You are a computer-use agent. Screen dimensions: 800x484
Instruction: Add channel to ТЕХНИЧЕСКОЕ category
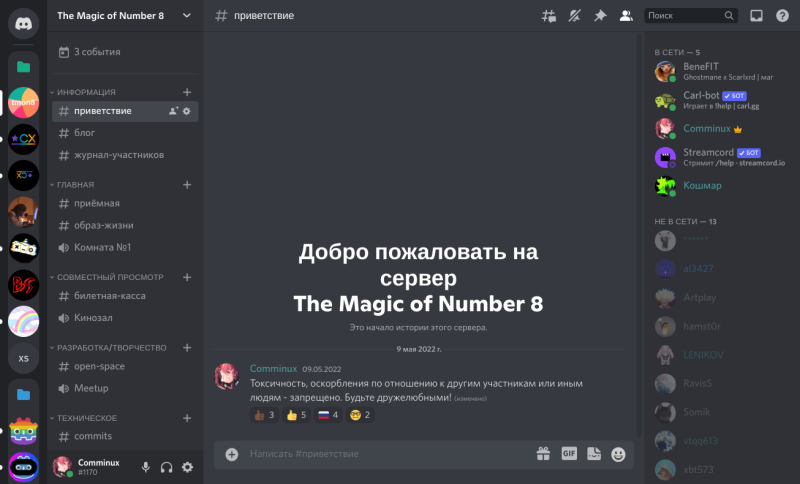187,418
